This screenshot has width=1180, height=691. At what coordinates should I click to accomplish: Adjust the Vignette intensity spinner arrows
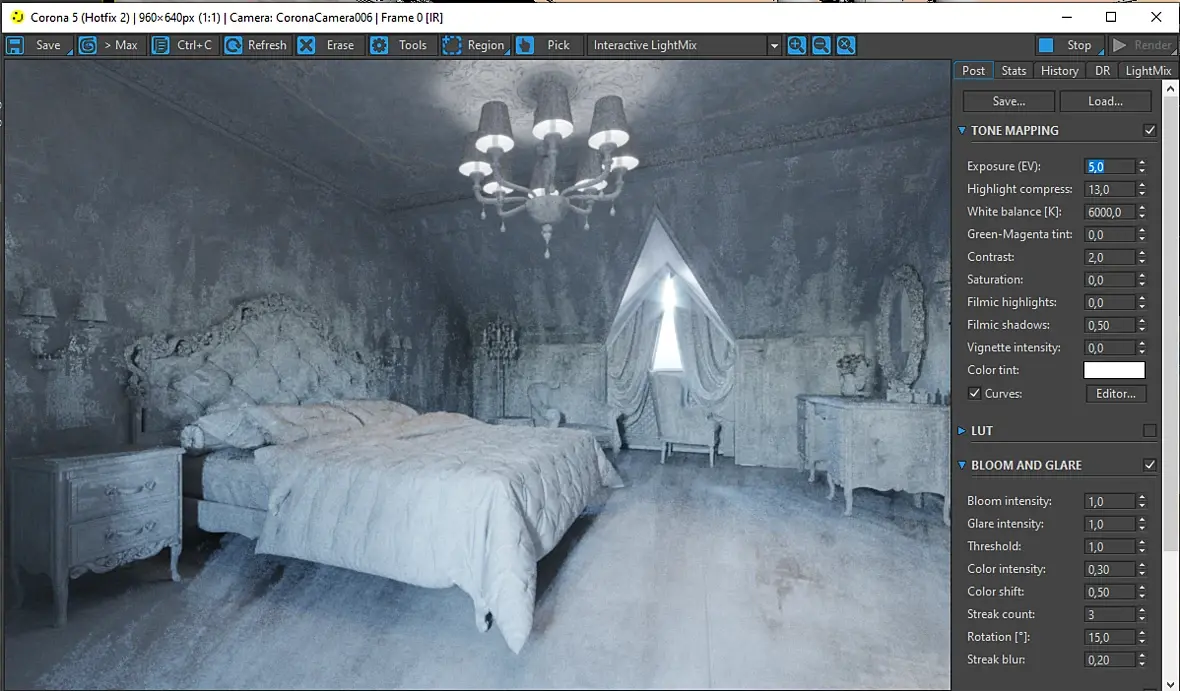point(1142,347)
